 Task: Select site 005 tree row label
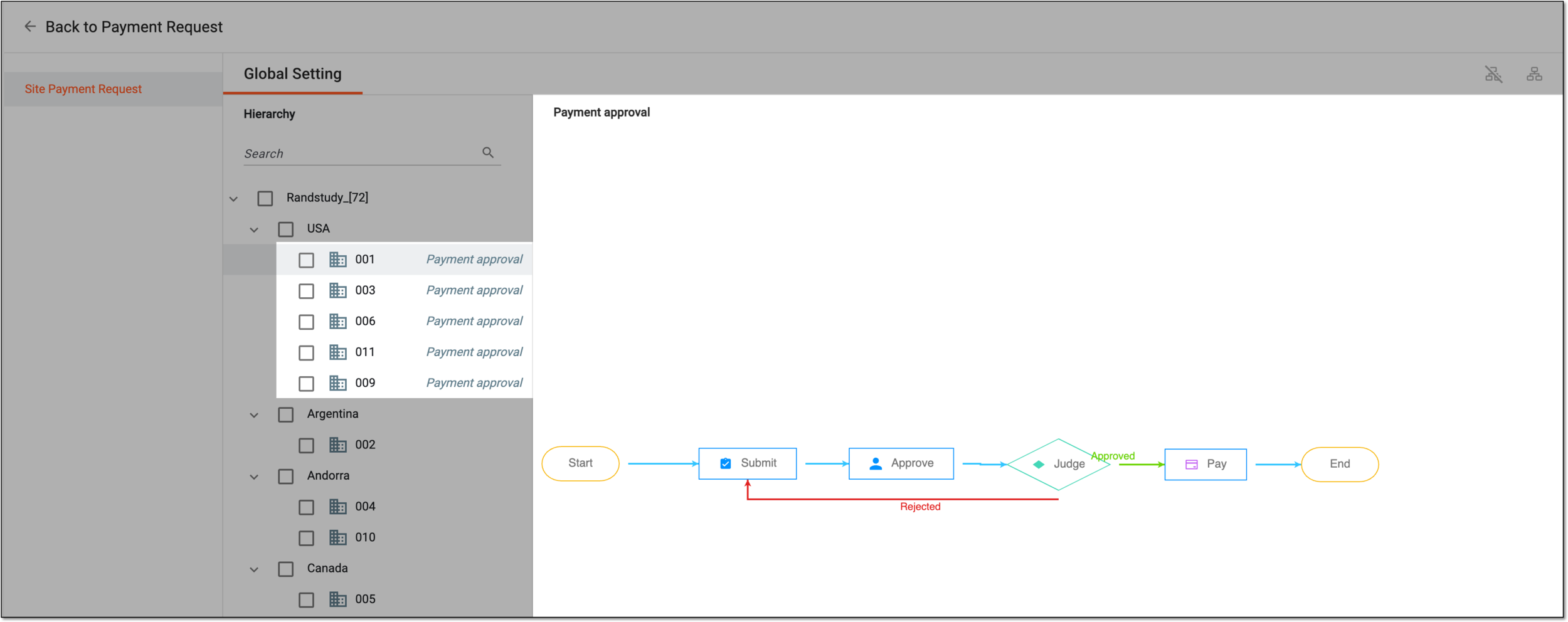click(365, 599)
